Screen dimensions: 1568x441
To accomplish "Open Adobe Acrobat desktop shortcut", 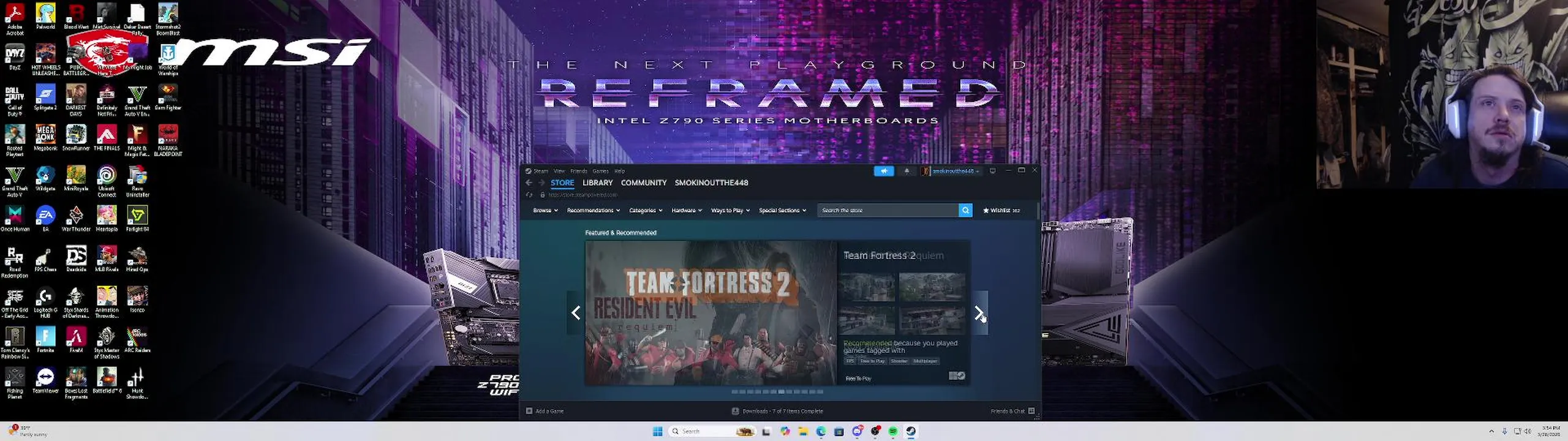I will click(x=15, y=20).
